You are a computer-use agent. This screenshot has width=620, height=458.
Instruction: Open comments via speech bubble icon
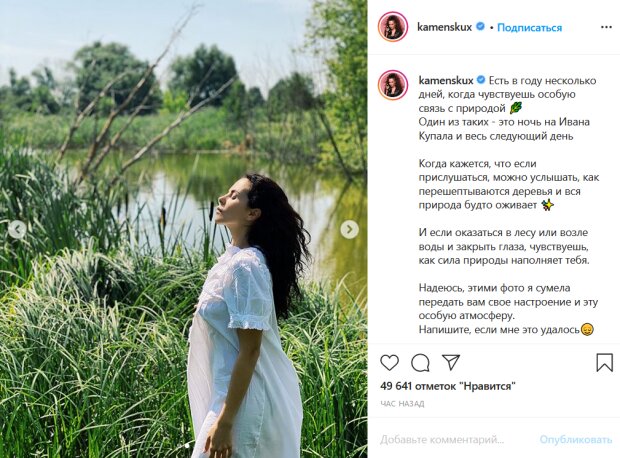[420, 362]
